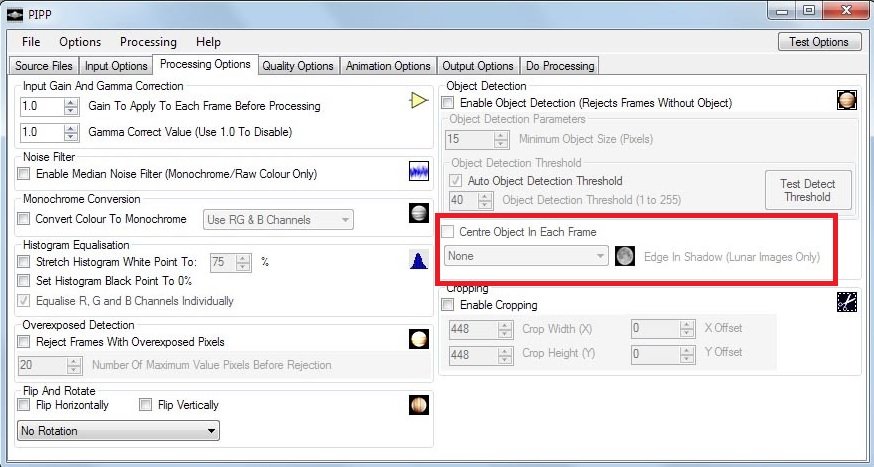Click the Minimum Object Size input field
The height and width of the screenshot is (467, 874).
pyautogui.click(x=470, y=139)
